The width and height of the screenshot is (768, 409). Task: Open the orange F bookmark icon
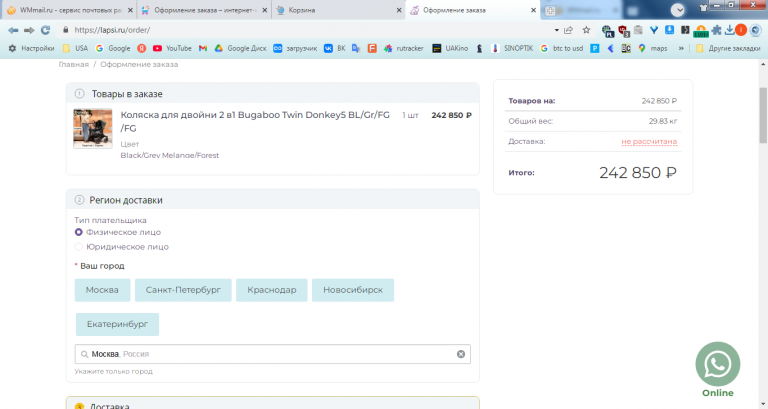[x=372, y=48]
